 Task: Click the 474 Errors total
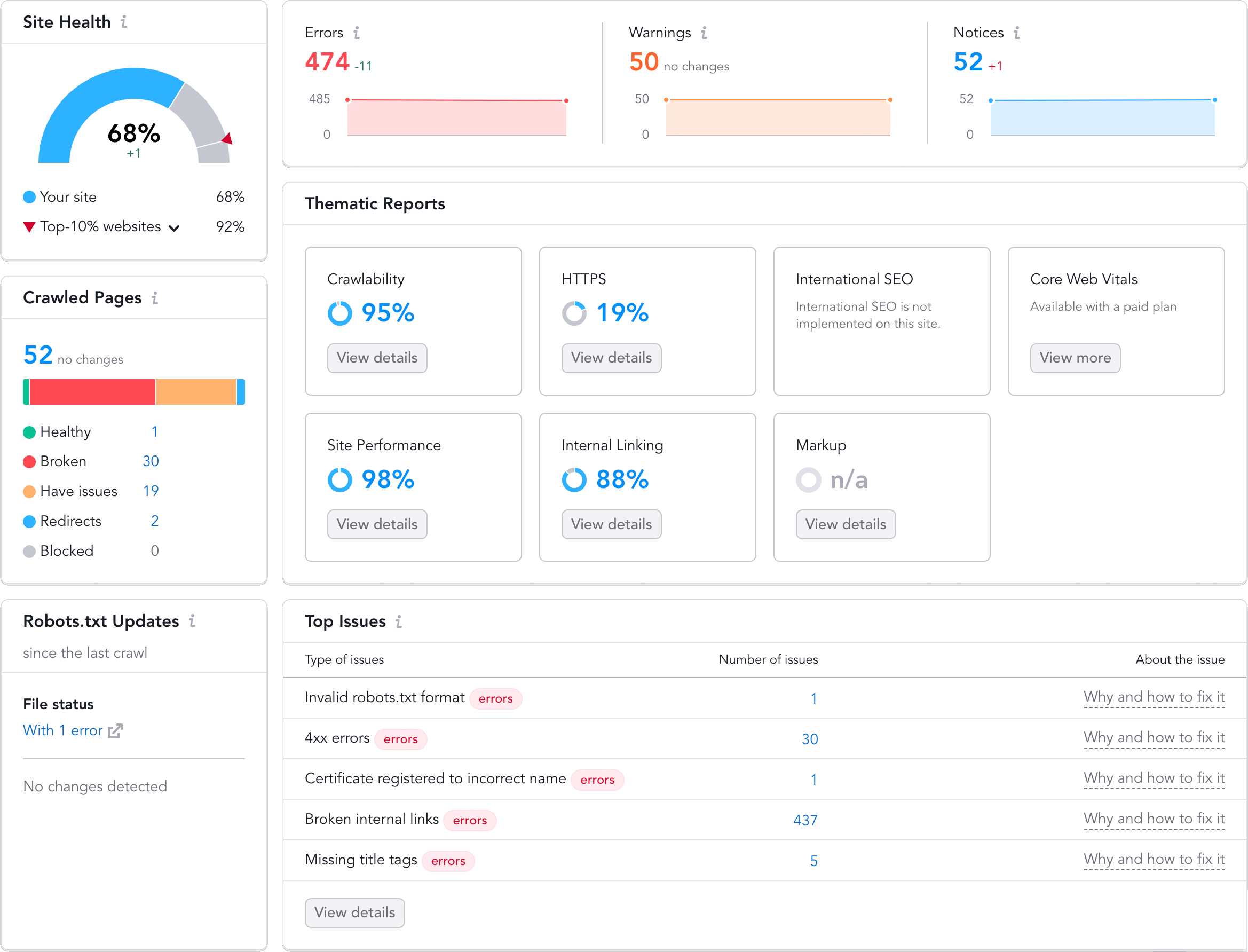tap(327, 62)
